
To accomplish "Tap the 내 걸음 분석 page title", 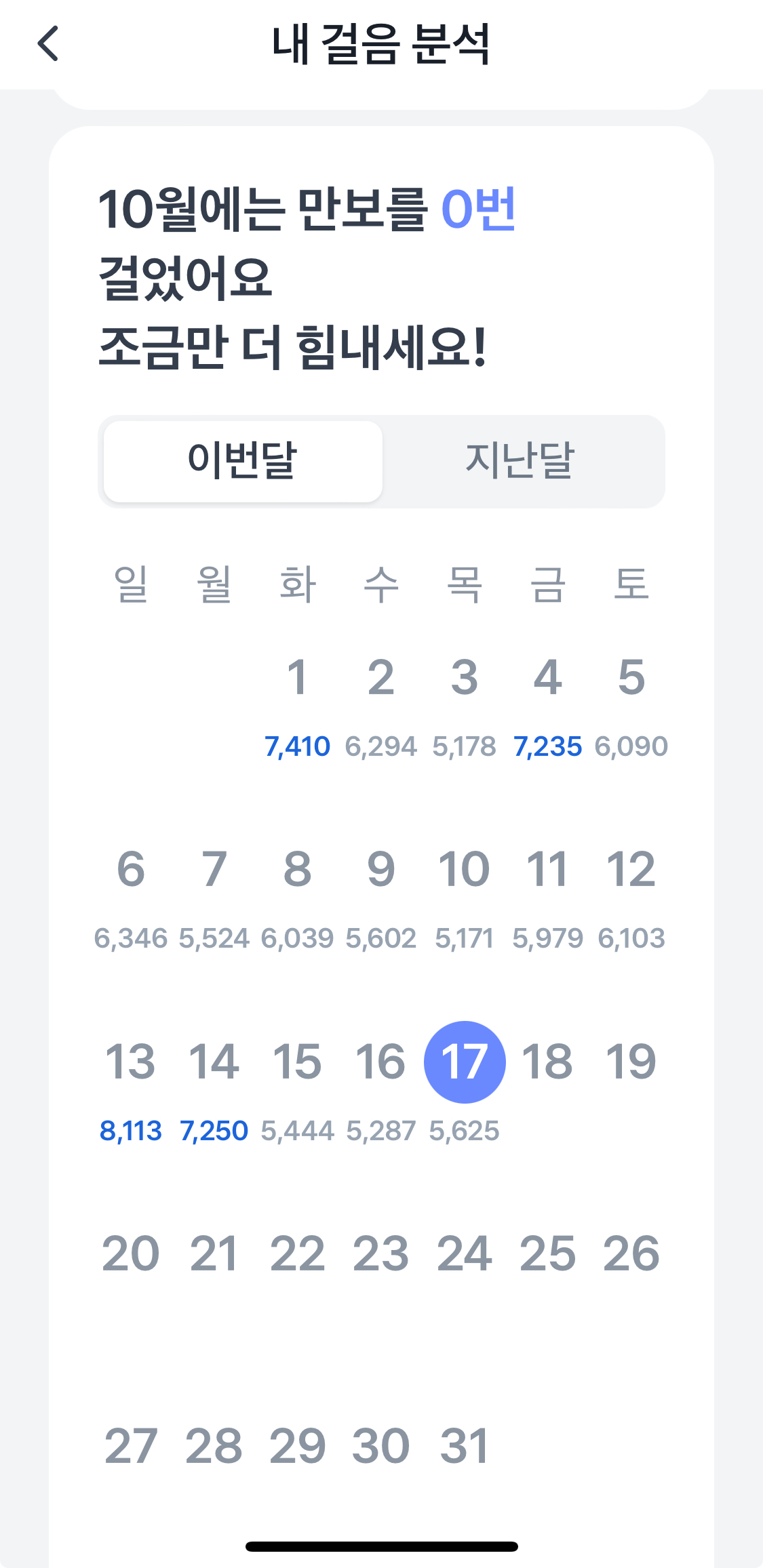I will pos(381,44).
